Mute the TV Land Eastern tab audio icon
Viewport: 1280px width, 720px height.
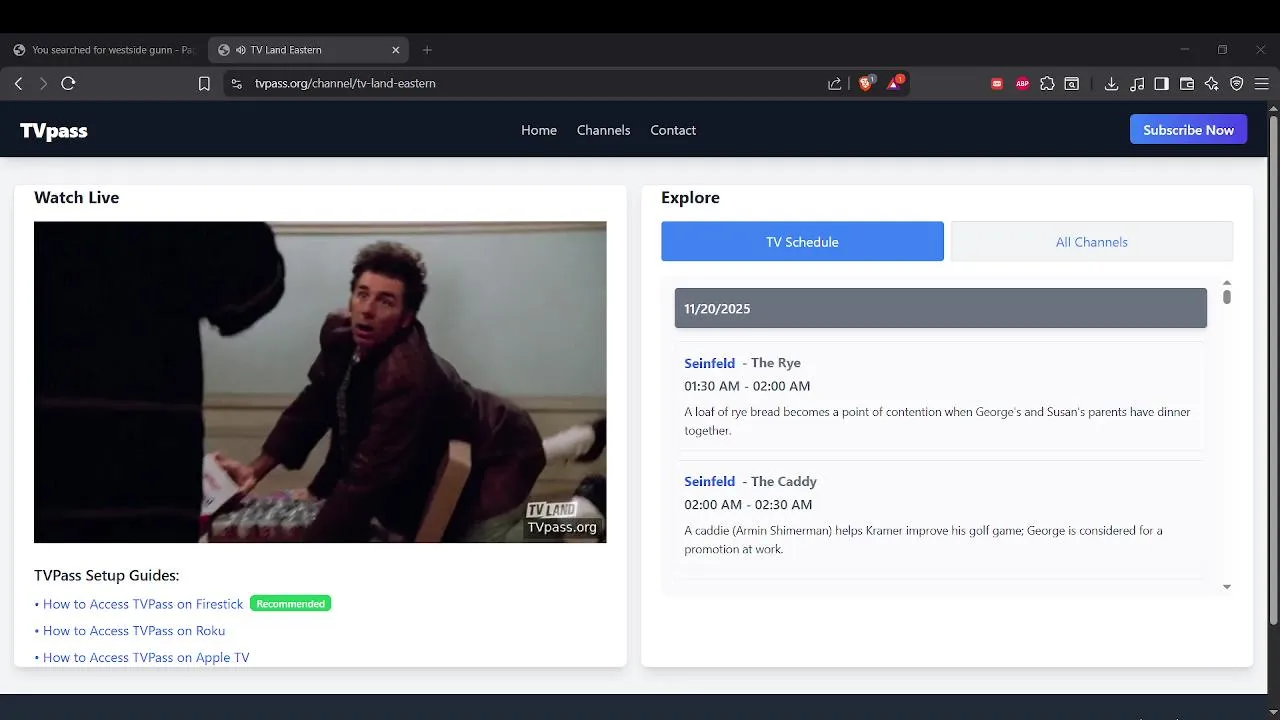point(241,50)
